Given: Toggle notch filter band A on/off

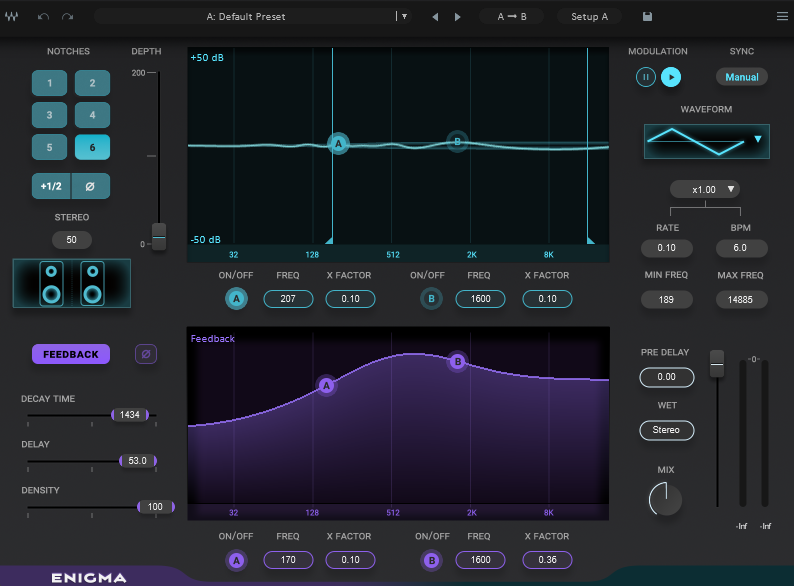Looking at the screenshot, I should click(236, 299).
